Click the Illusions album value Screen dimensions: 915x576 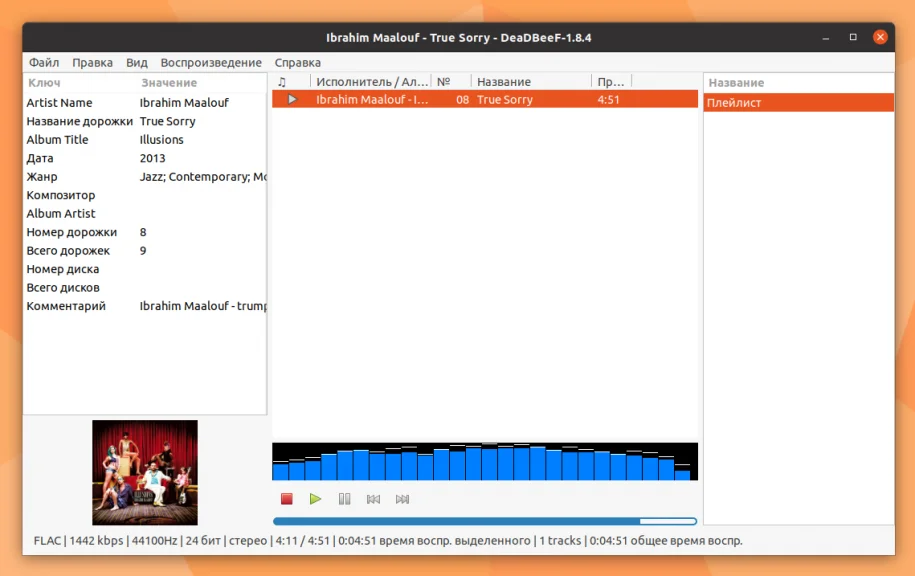[x=162, y=139]
